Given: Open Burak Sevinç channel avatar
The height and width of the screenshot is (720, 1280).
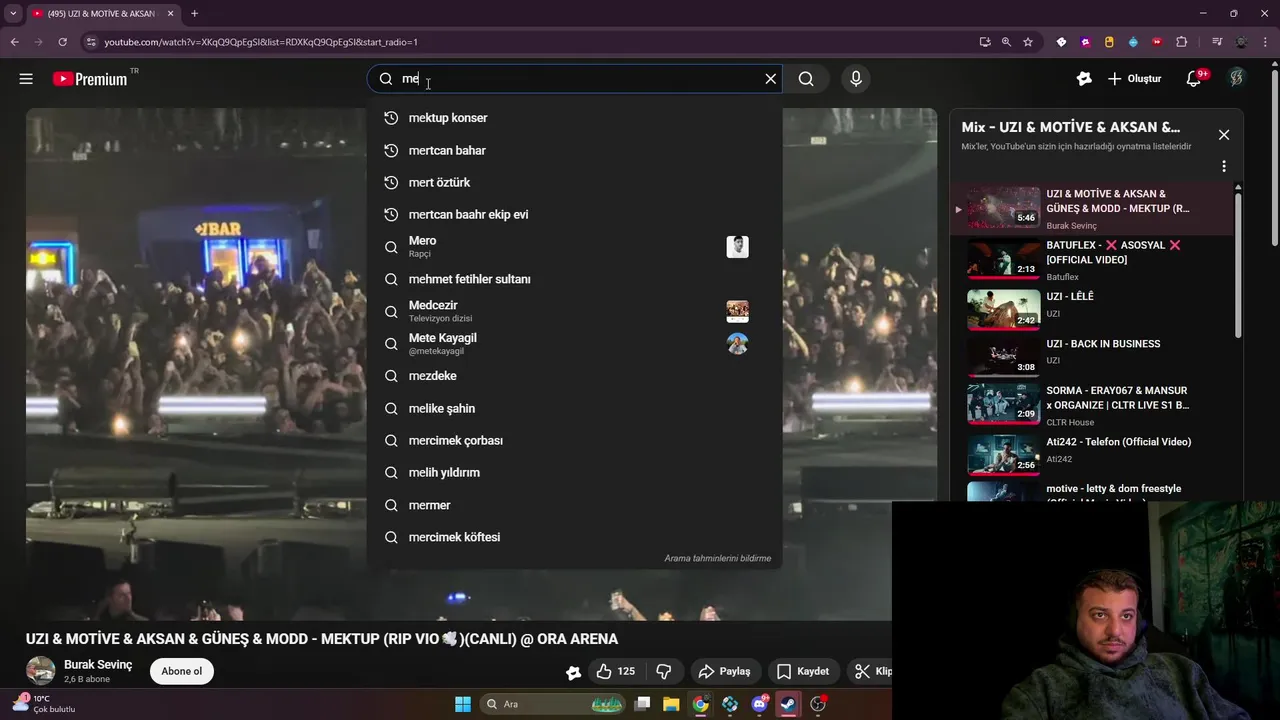Looking at the screenshot, I should click(x=40, y=671).
